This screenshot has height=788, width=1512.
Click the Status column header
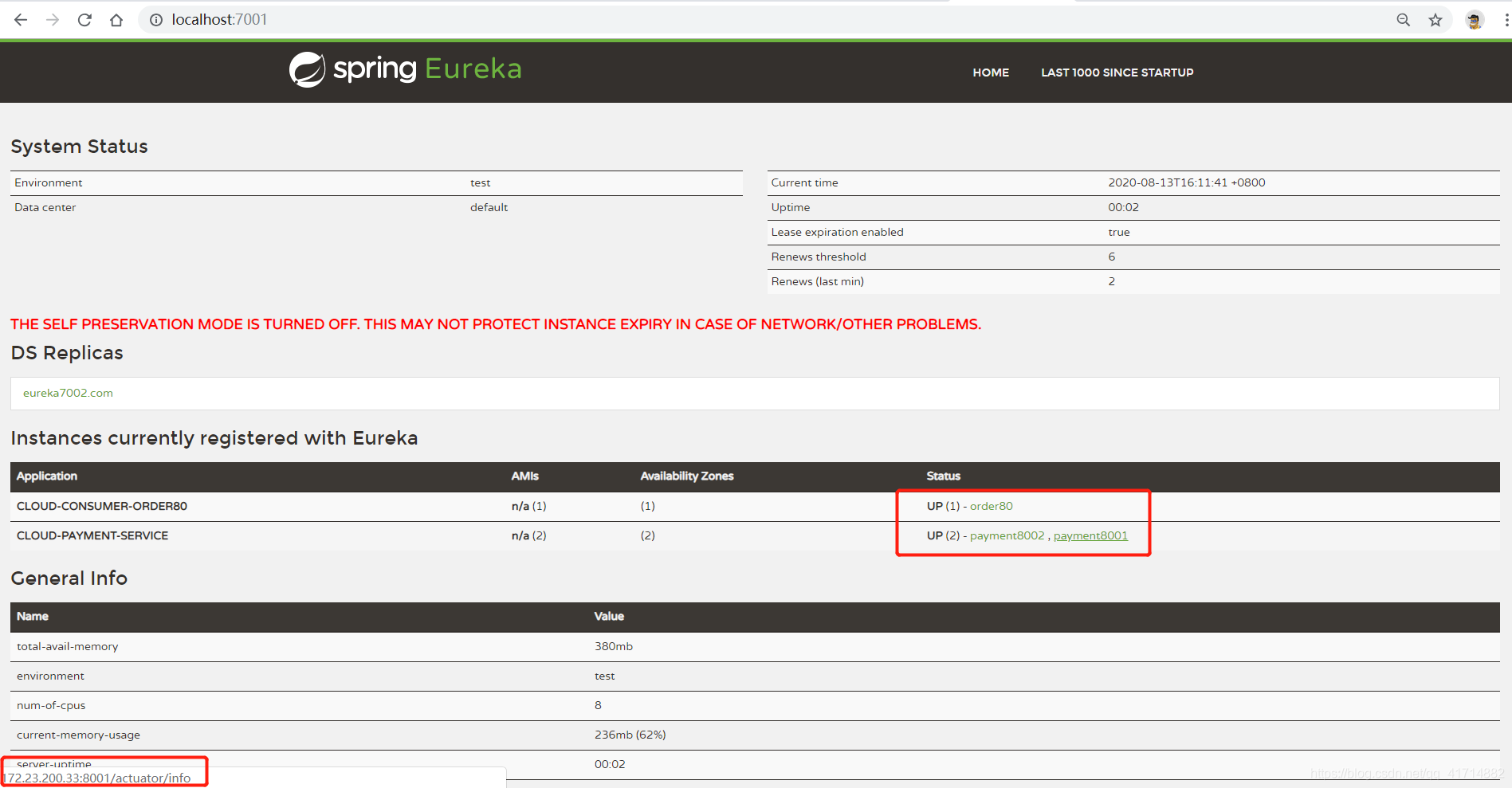[x=943, y=476]
